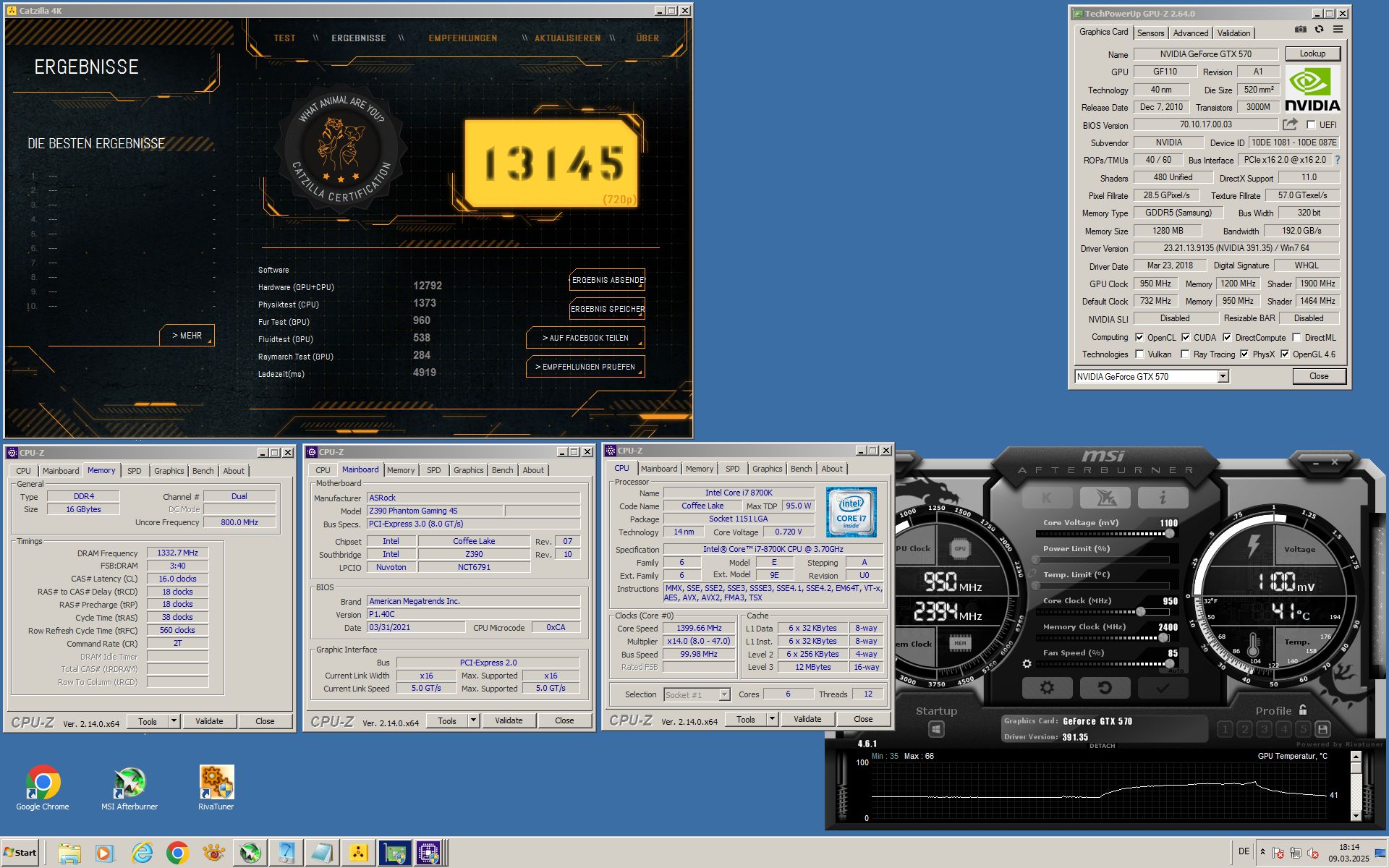
Task: Apply Afterburner settings with checkmark
Action: click(x=1163, y=687)
